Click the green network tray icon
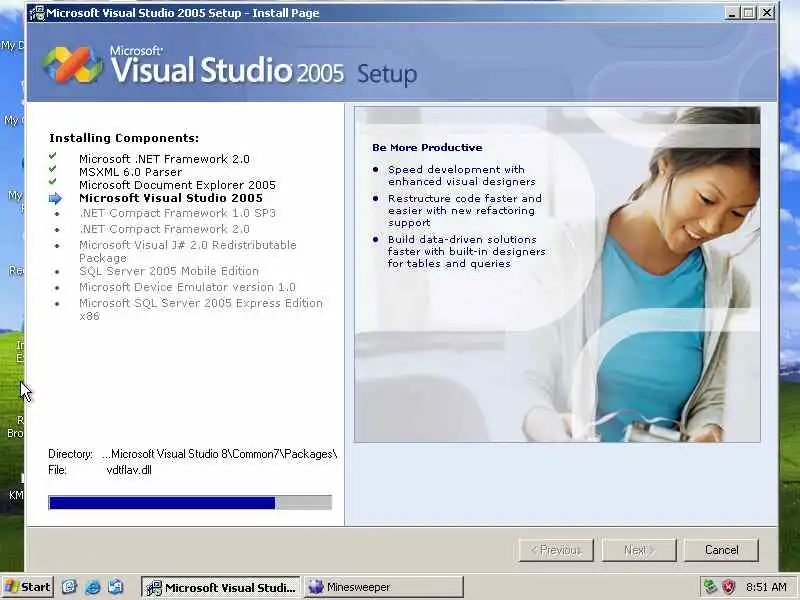The image size is (800, 600). click(710, 587)
